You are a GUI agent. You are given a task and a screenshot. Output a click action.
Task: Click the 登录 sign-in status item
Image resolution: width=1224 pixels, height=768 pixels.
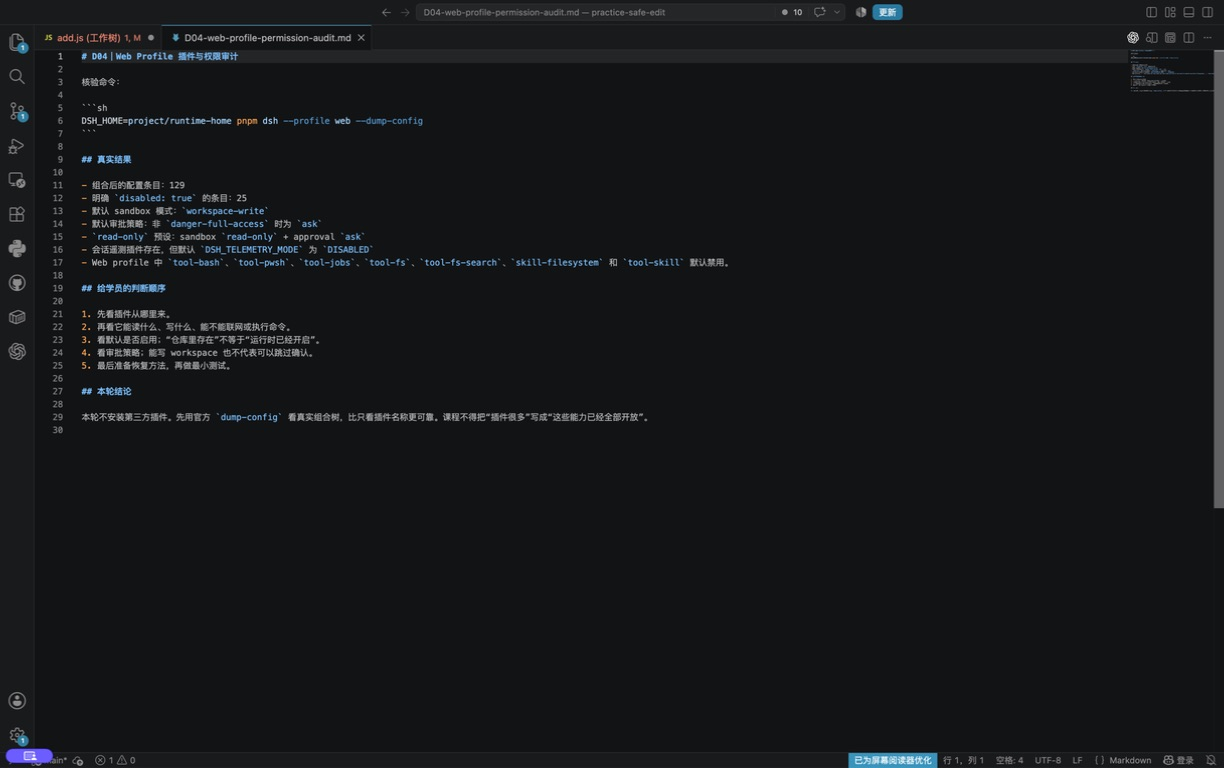click(1178, 760)
